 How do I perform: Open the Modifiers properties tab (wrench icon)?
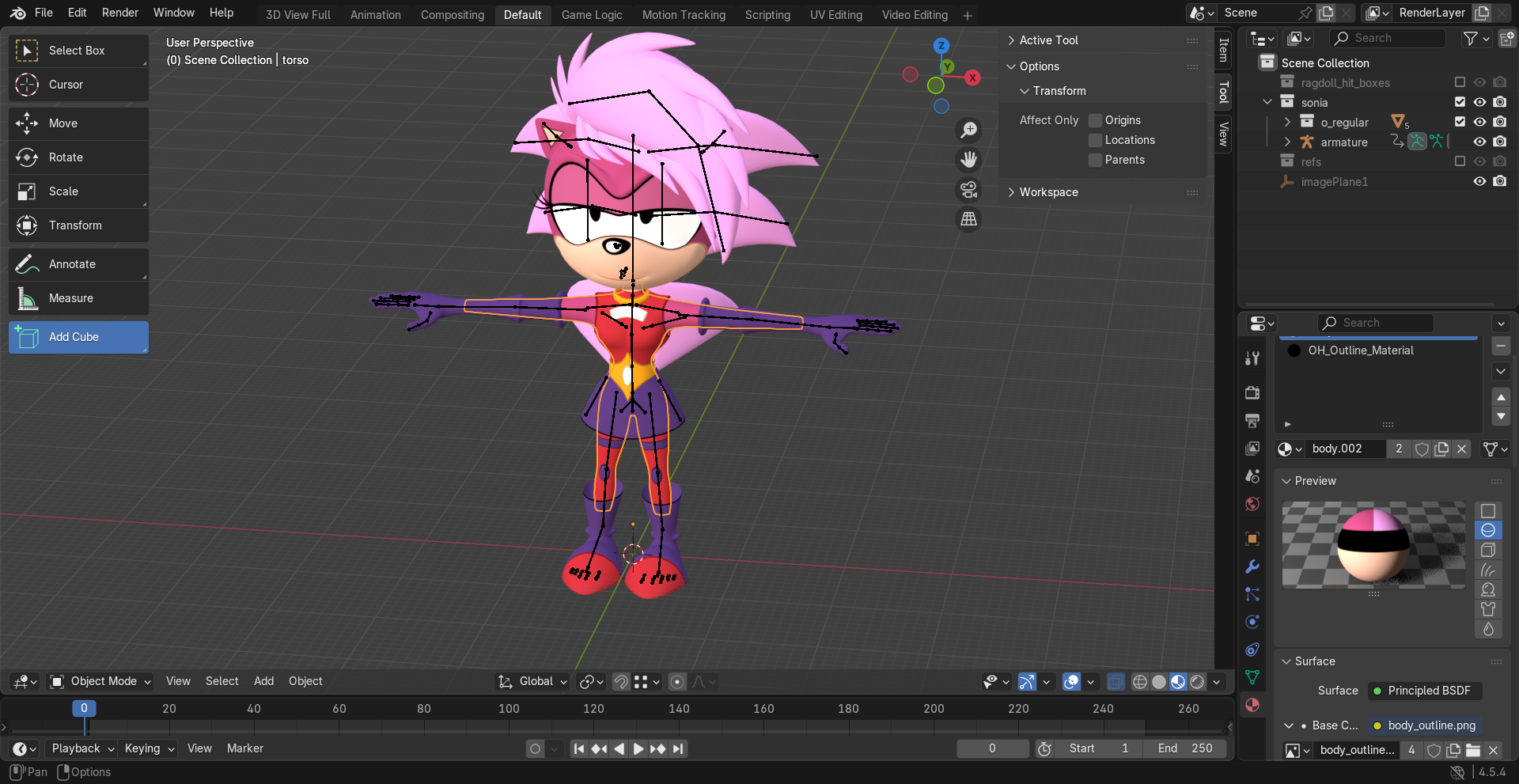pos(1252,566)
